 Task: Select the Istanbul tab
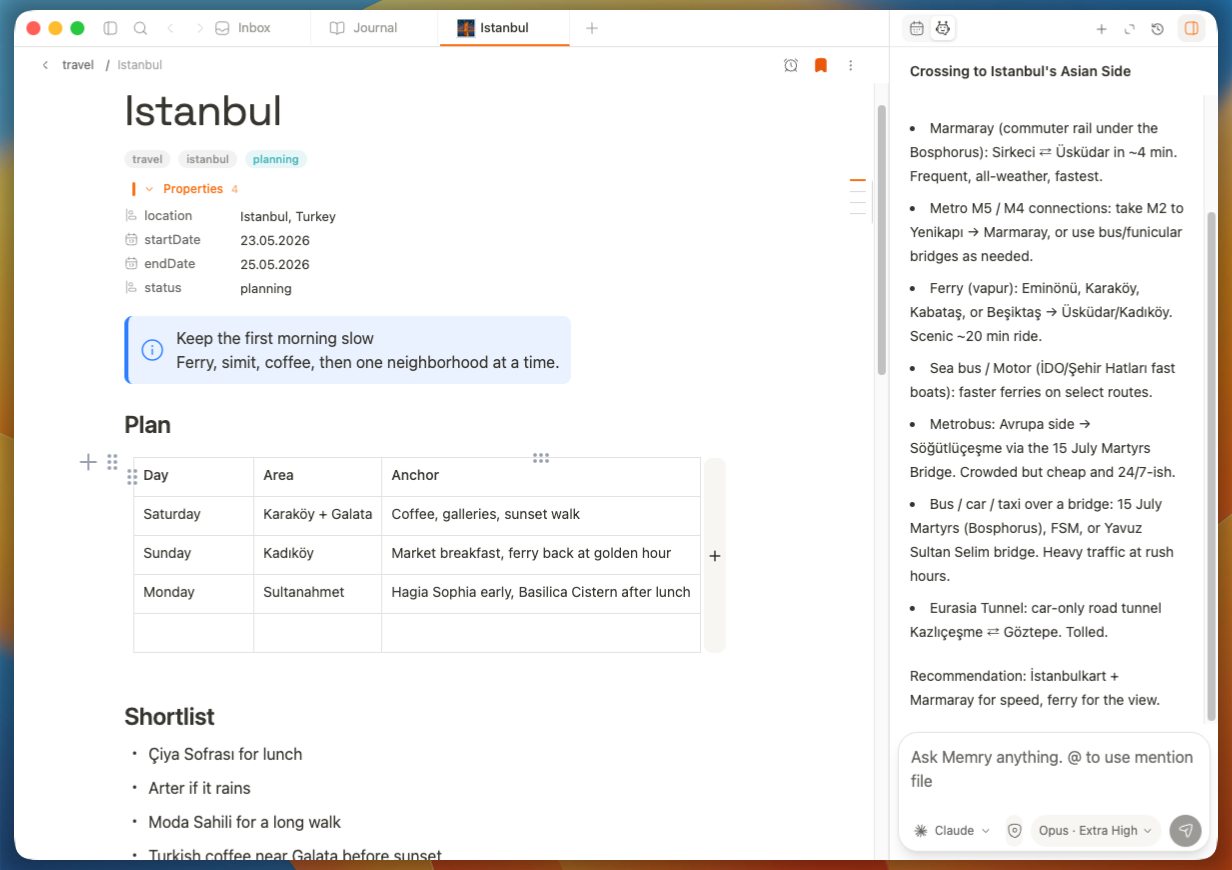504,28
